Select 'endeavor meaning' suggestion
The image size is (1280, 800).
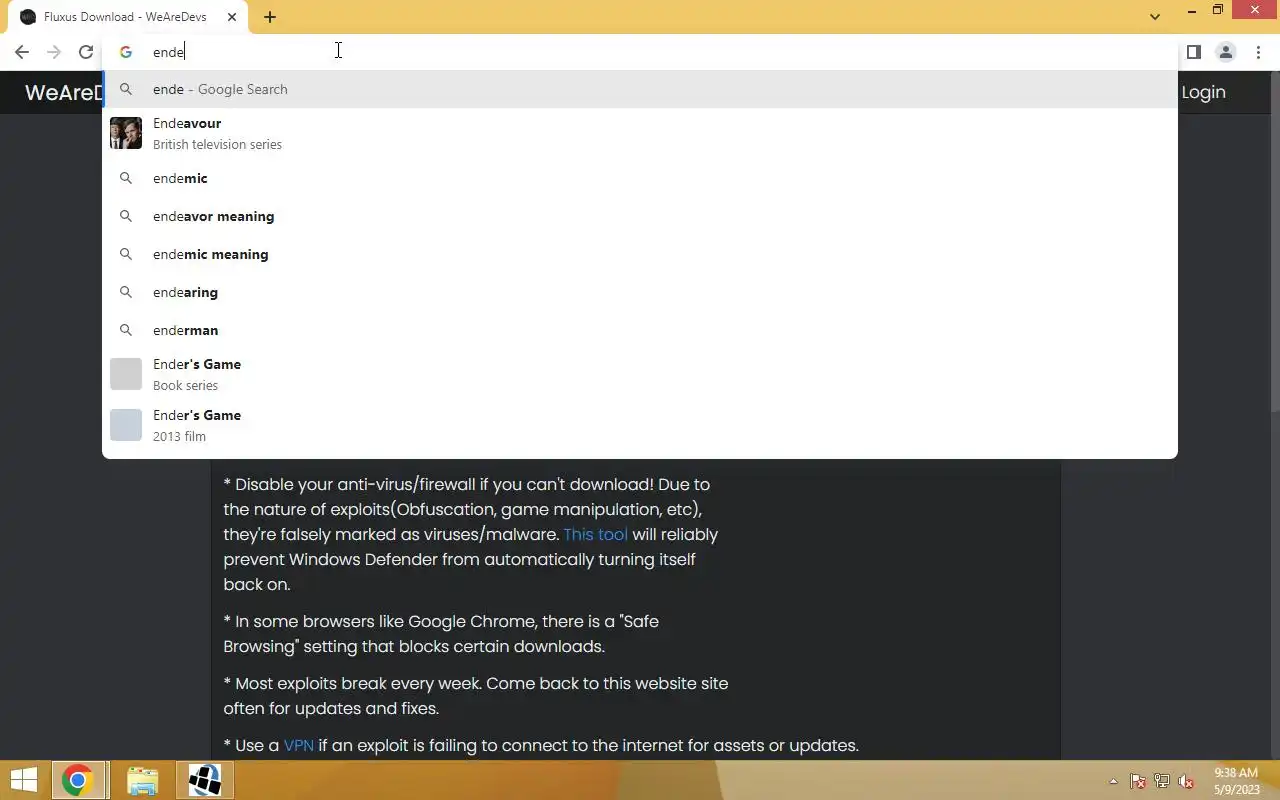tap(640, 216)
